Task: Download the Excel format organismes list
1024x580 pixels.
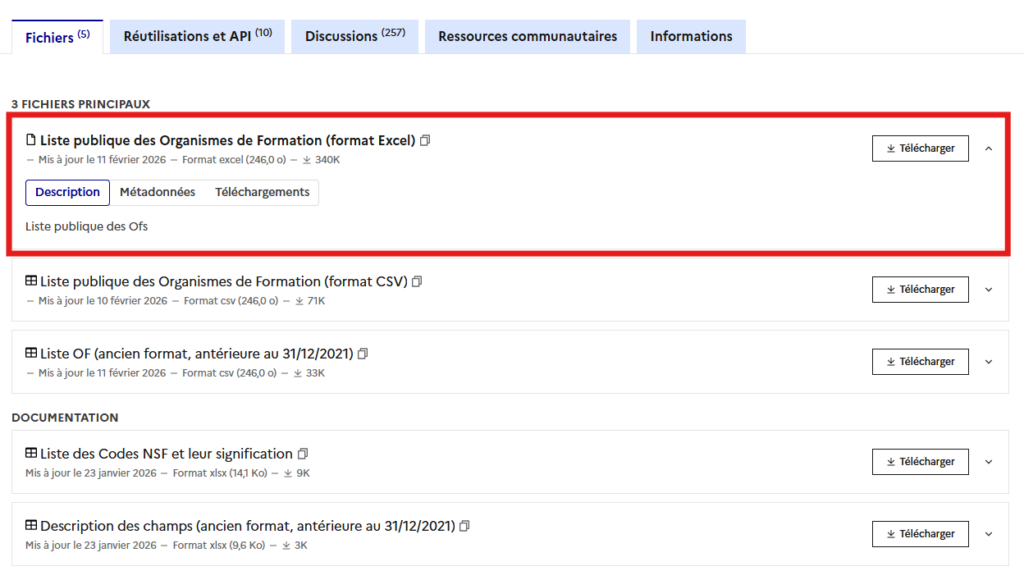Action: (920, 148)
